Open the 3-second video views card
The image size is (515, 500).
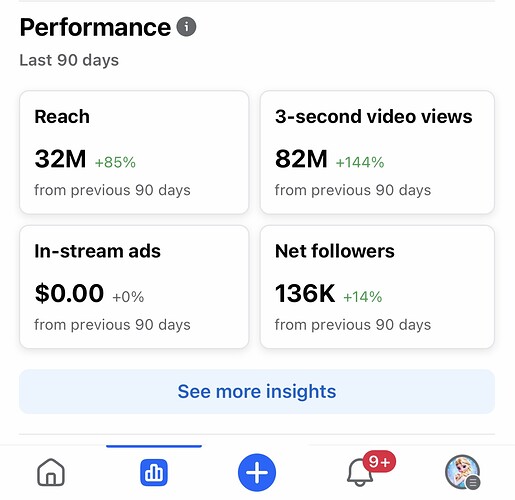[x=377, y=152]
